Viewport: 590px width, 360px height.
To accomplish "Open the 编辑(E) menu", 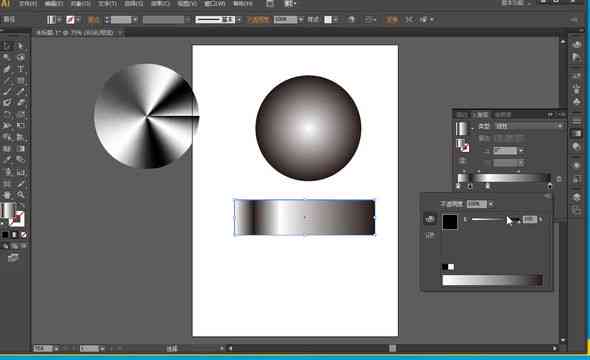I will click(54, 4).
